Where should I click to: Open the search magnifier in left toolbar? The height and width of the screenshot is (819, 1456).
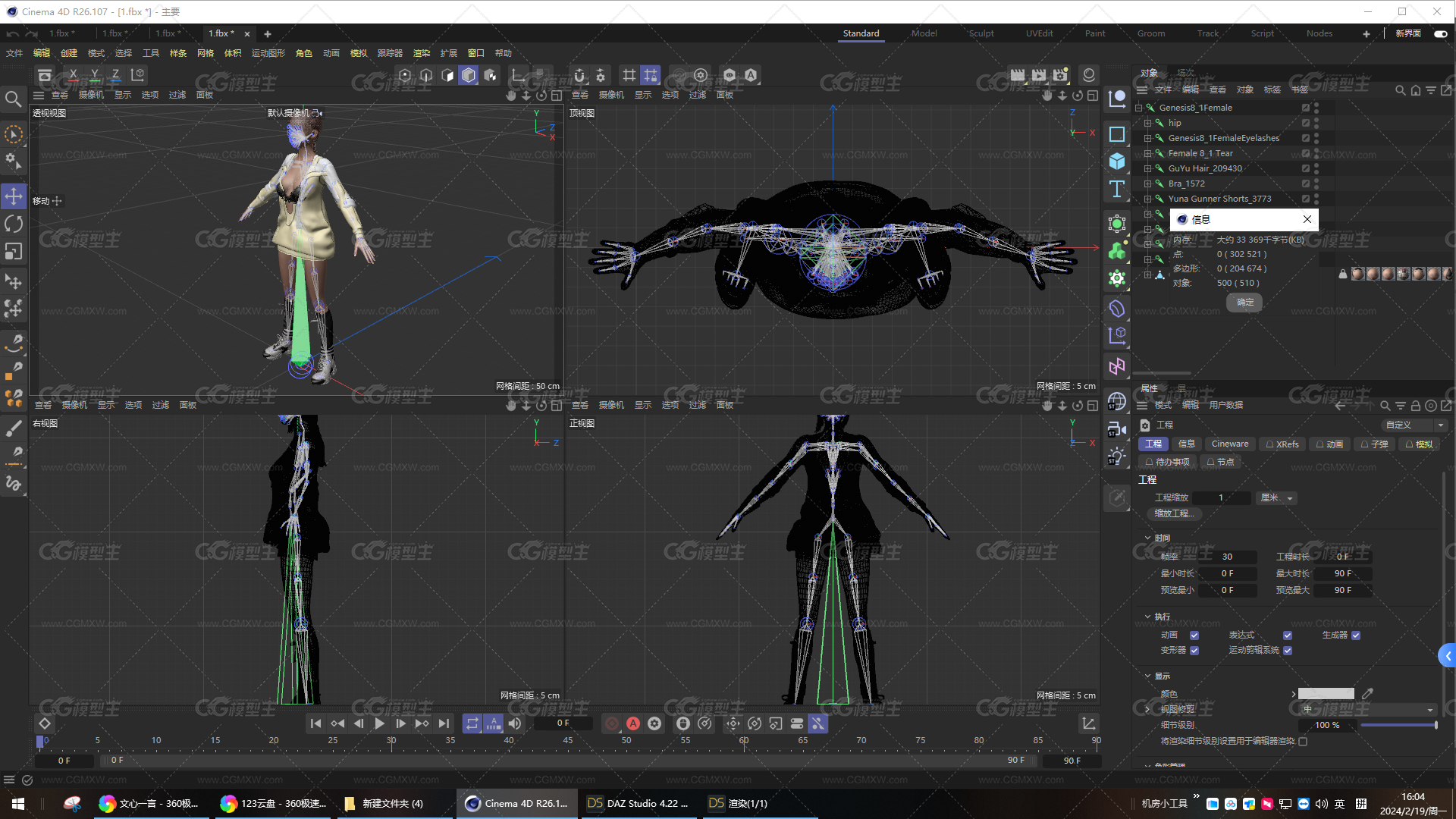coord(13,99)
